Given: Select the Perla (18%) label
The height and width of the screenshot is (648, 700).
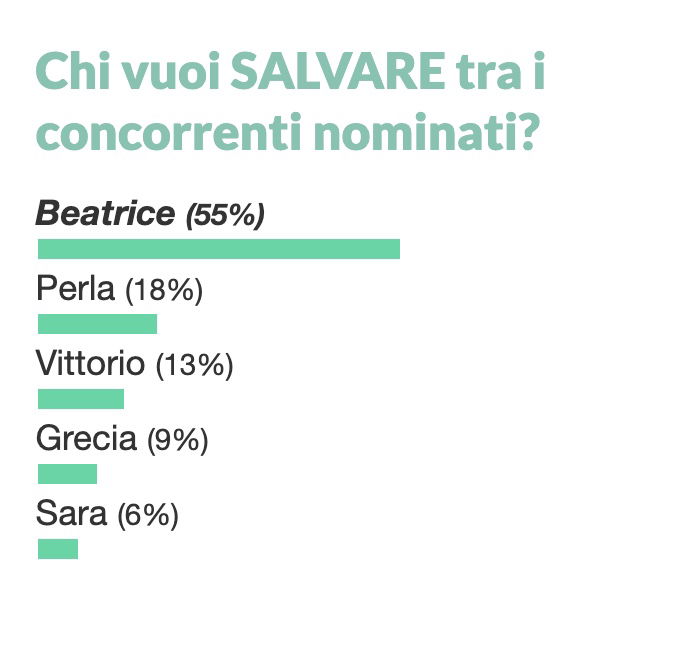Looking at the screenshot, I should (x=119, y=290).
